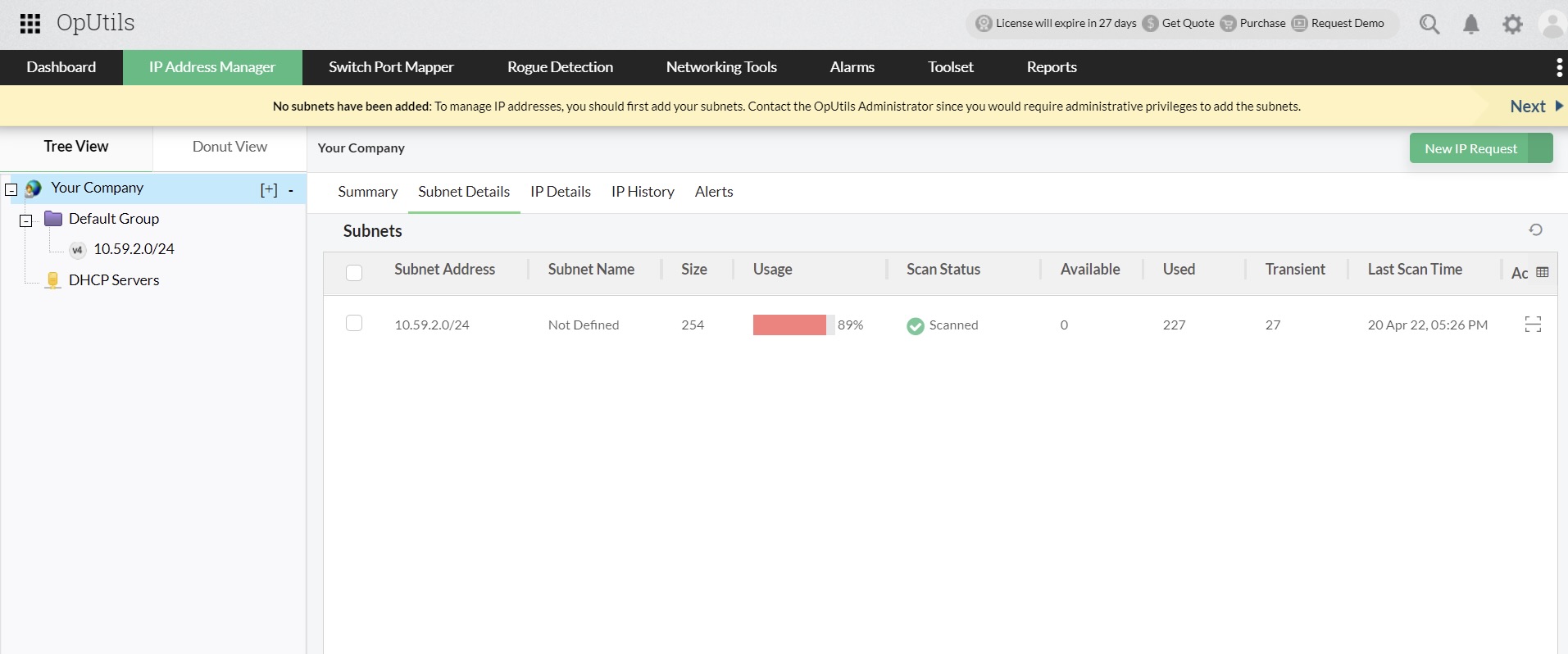Collapse the Default Group folder
1568x654 pixels.
[x=26, y=220]
